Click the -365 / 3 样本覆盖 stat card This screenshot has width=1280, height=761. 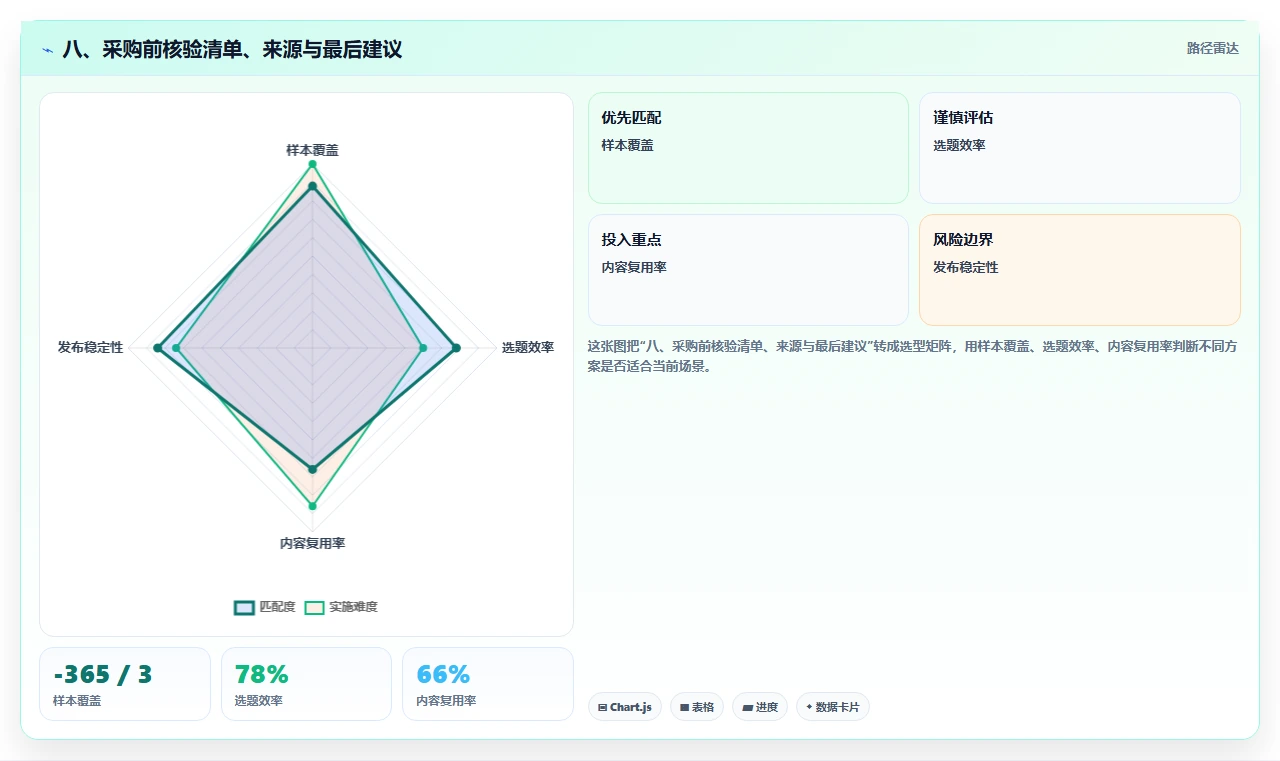[125, 684]
